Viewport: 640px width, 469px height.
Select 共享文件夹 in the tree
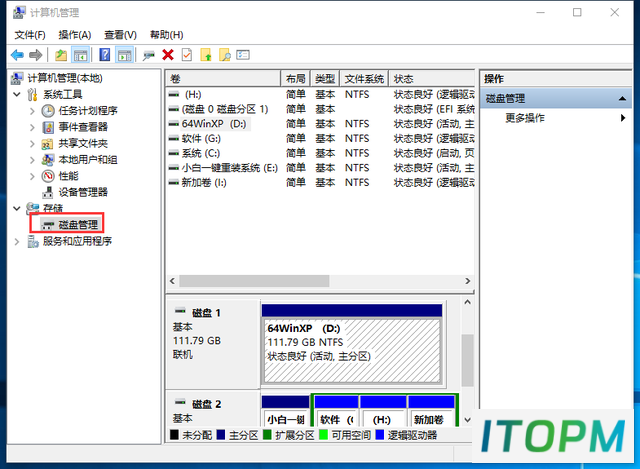pyautogui.click(x=83, y=143)
